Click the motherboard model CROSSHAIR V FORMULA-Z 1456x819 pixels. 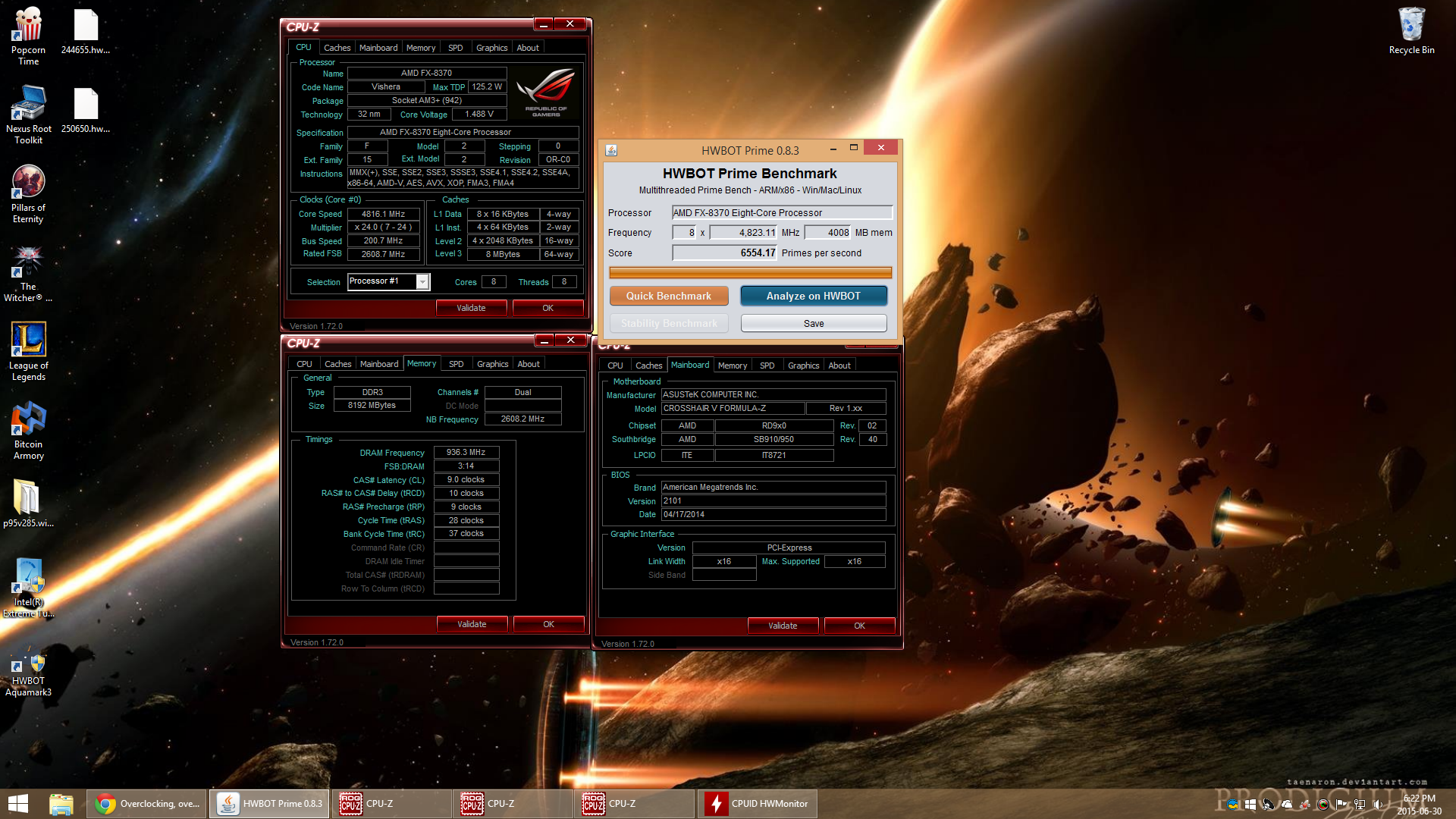(733, 408)
